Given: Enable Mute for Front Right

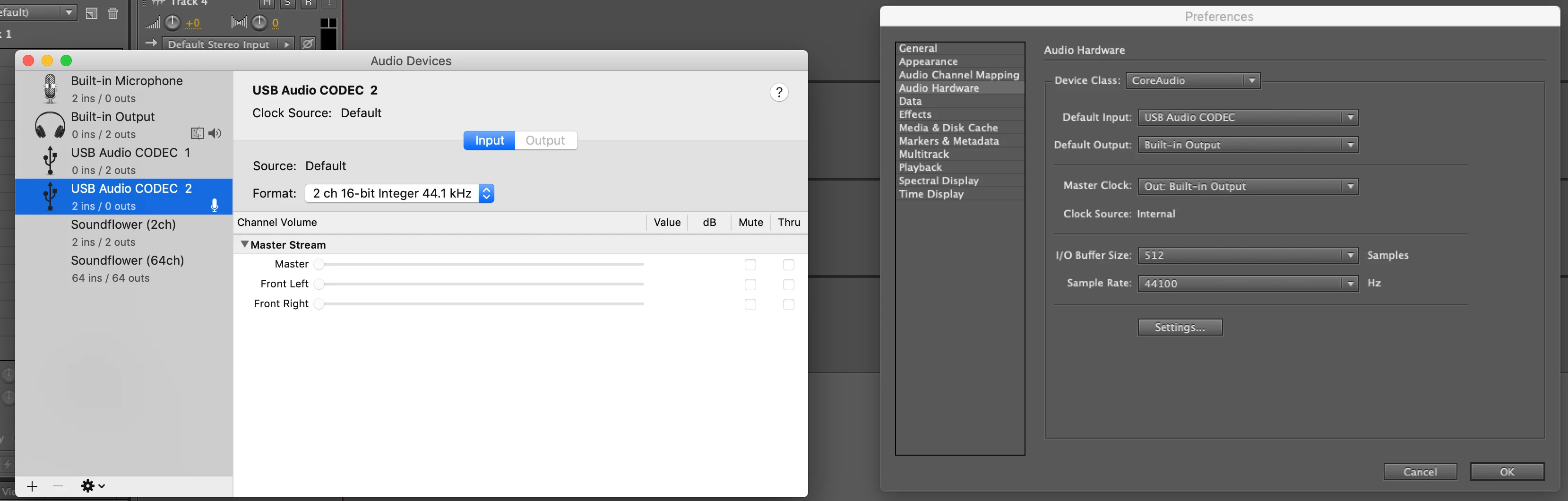Looking at the screenshot, I should [750, 304].
